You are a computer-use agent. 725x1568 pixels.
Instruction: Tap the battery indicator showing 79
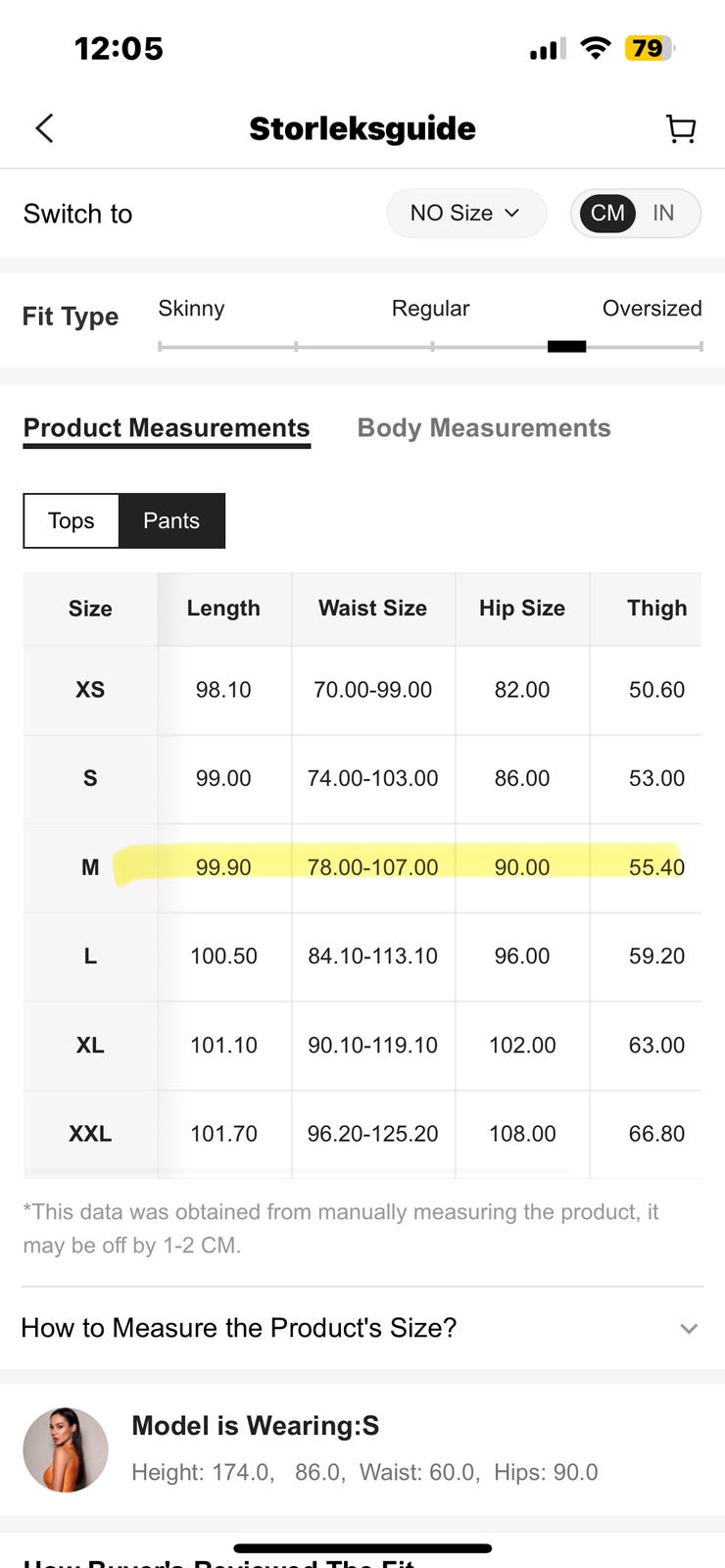649,48
